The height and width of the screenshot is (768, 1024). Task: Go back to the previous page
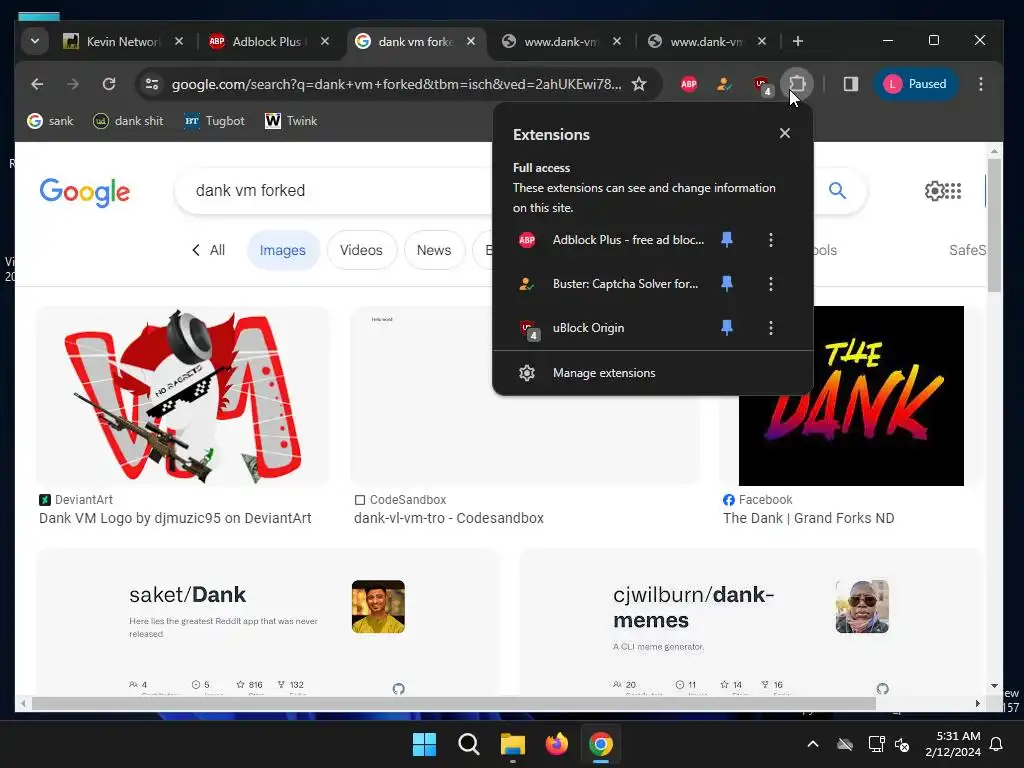click(37, 84)
